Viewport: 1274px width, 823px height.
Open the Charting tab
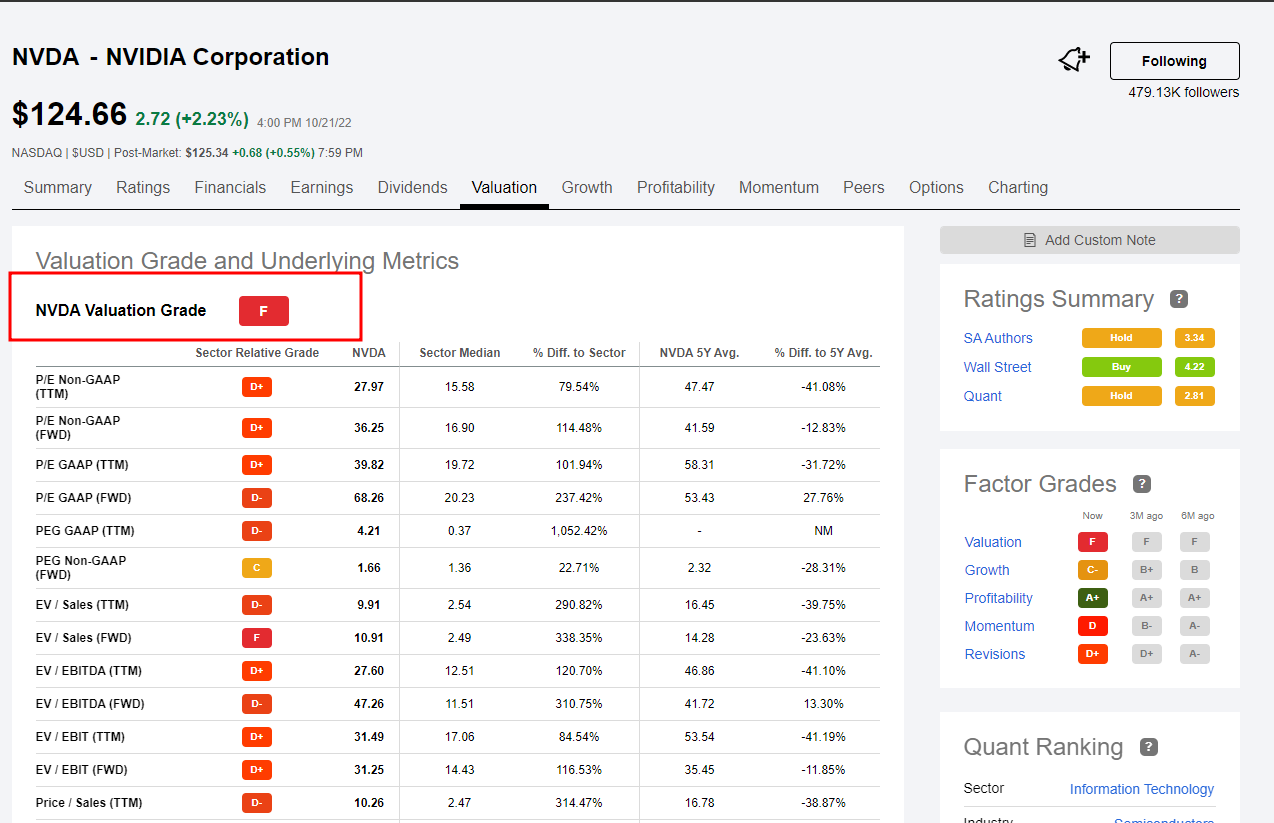pyautogui.click(x=1018, y=188)
